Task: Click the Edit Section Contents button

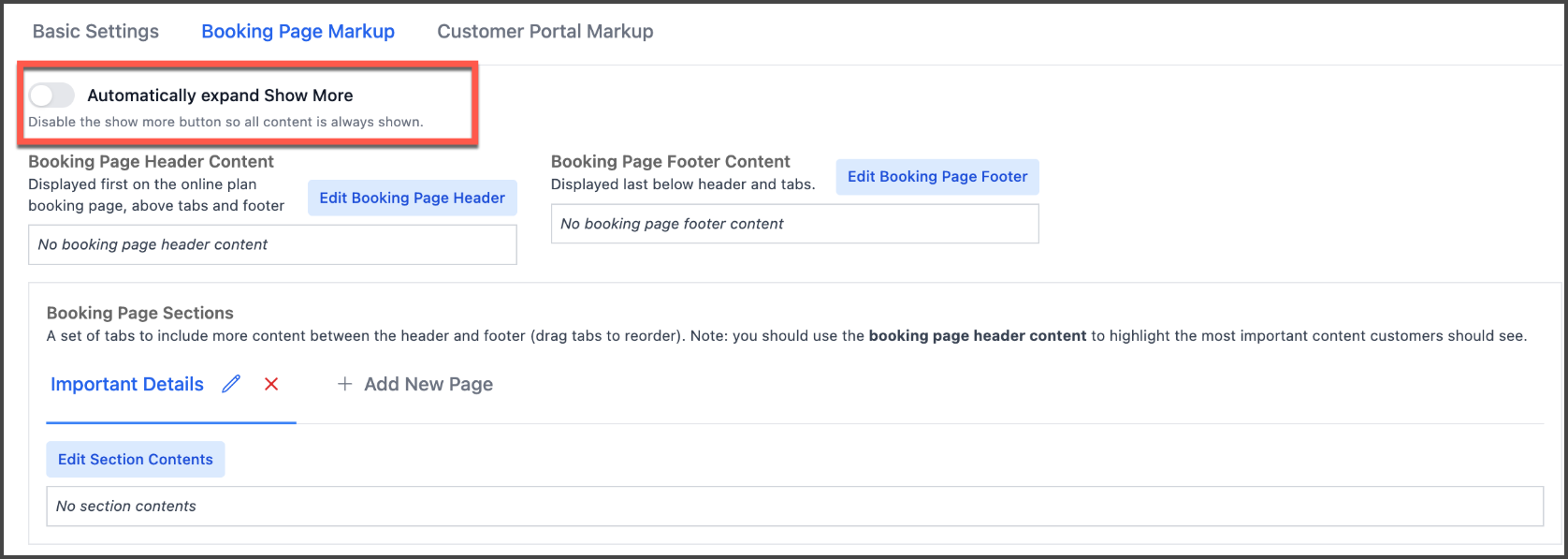Action: click(136, 459)
